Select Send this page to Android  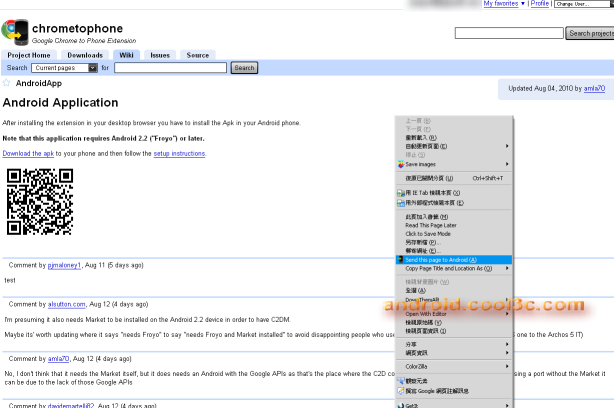(x=453, y=260)
